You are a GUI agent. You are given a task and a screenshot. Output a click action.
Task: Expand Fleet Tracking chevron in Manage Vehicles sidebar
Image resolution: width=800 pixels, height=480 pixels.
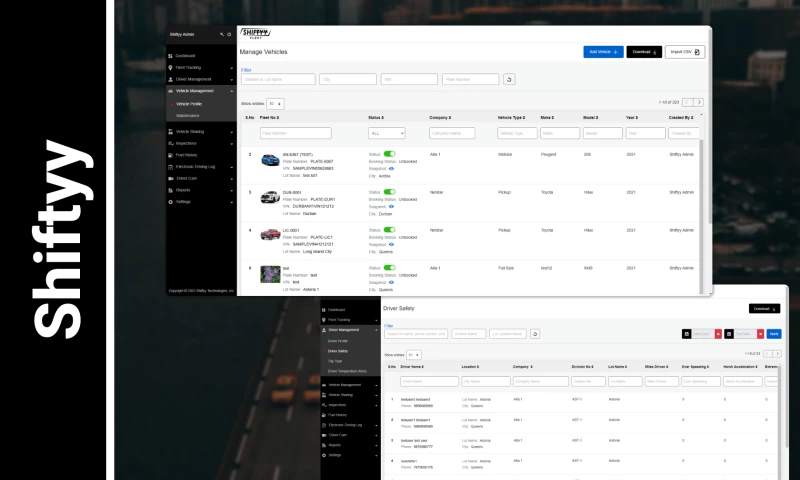click(x=232, y=68)
